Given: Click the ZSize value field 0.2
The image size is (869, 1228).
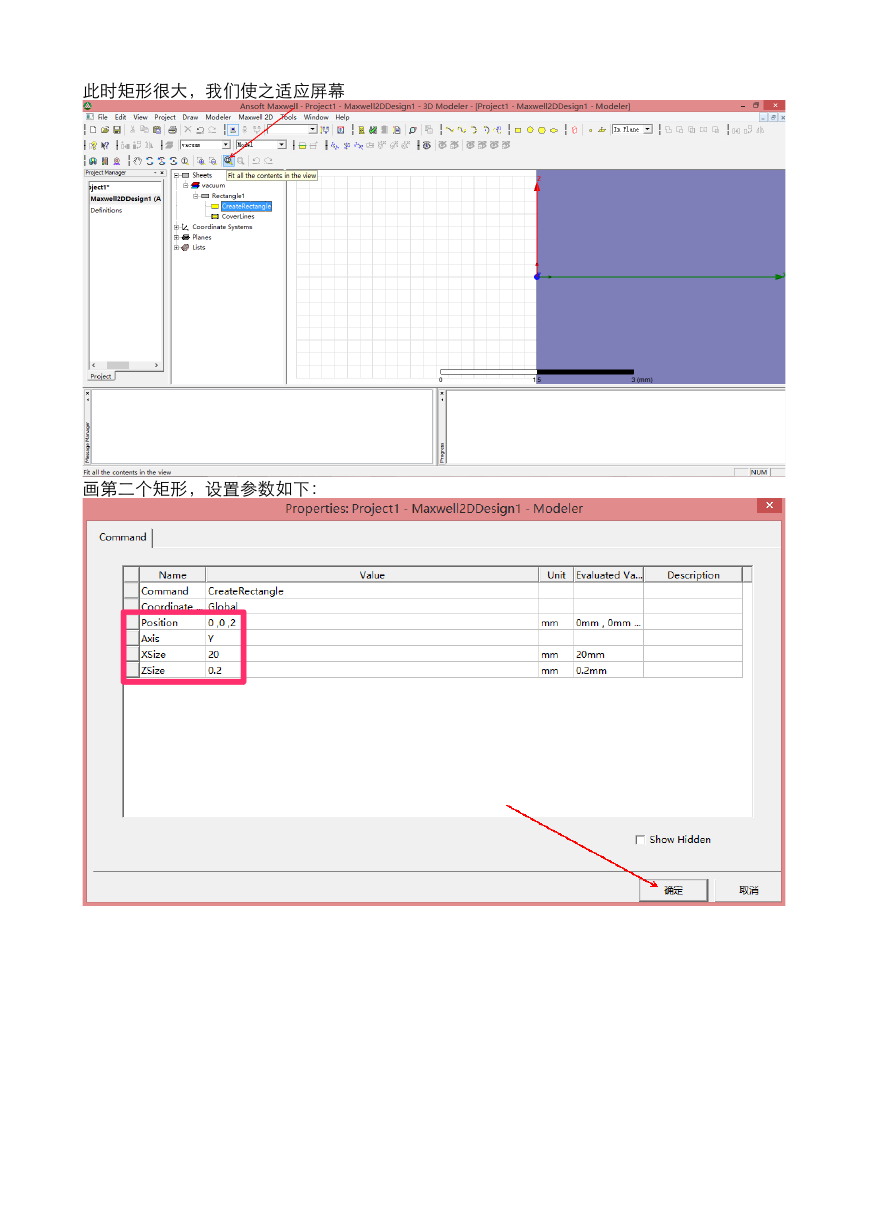Looking at the screenshot, I should click(x=371, y=670).
